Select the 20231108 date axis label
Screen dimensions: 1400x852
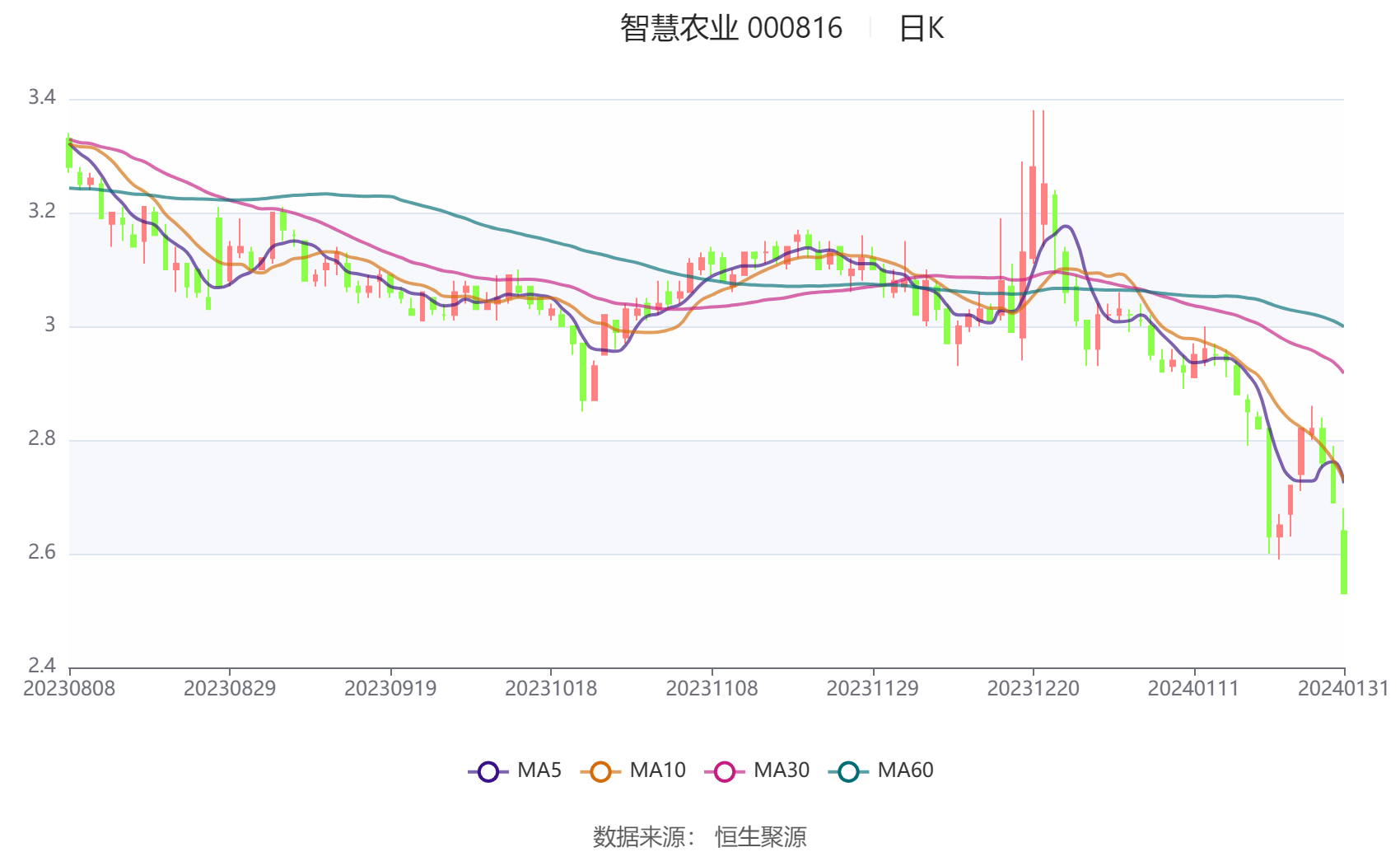tap(712, 689)
